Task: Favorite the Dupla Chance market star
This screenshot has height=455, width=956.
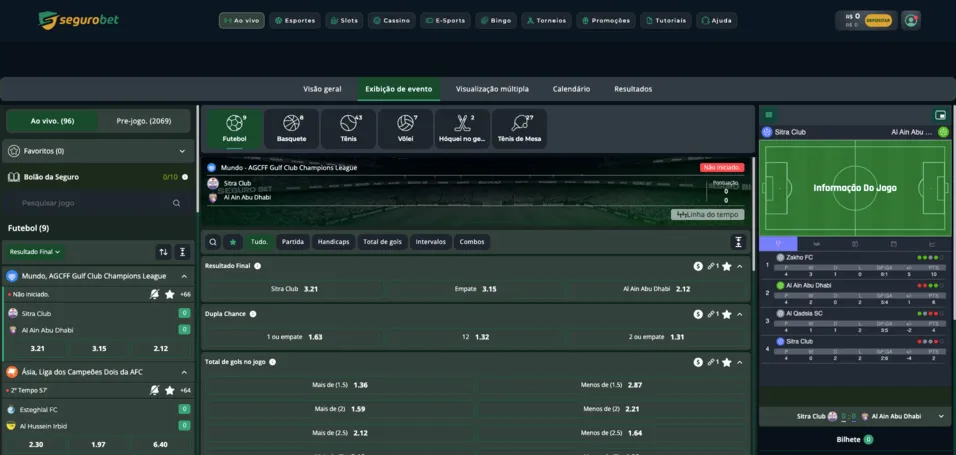Action: 727,314
